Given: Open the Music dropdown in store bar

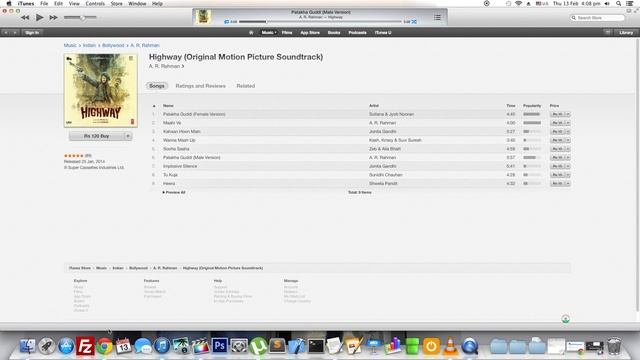Looking at the screenshot, I should 269,32.
